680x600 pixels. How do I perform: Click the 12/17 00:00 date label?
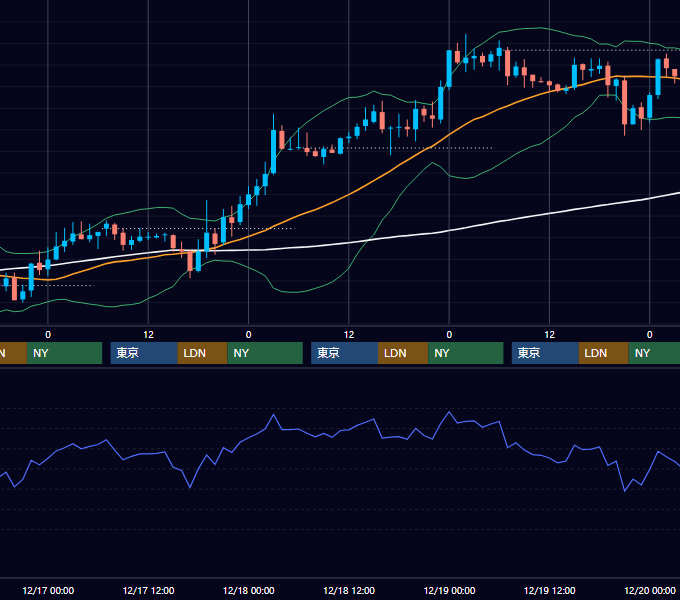pos(48,590)
